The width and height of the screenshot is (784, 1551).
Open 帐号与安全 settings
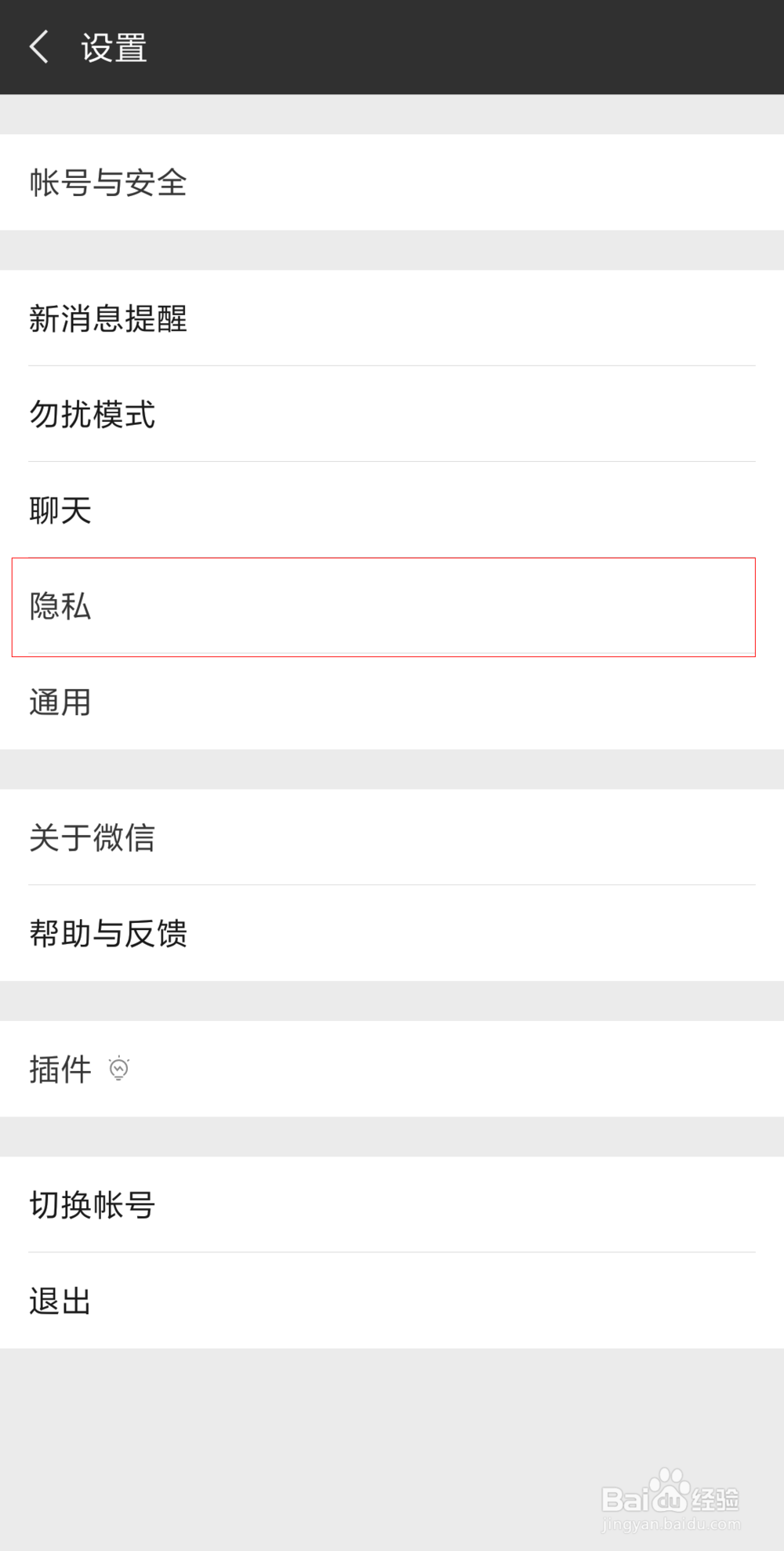click(392, 183)
